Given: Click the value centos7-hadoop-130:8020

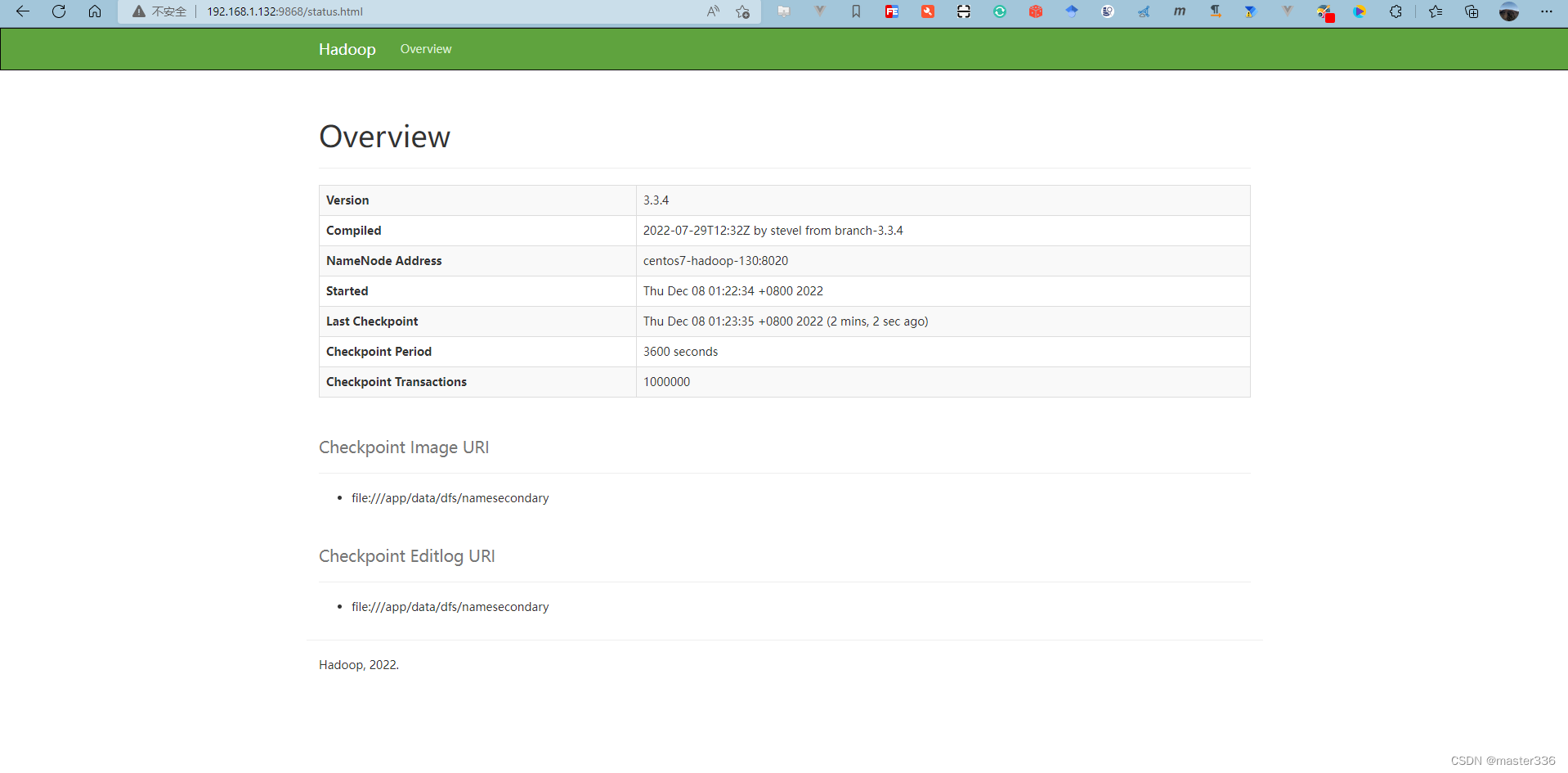Looking at the screenshot, I should (715, 261).
